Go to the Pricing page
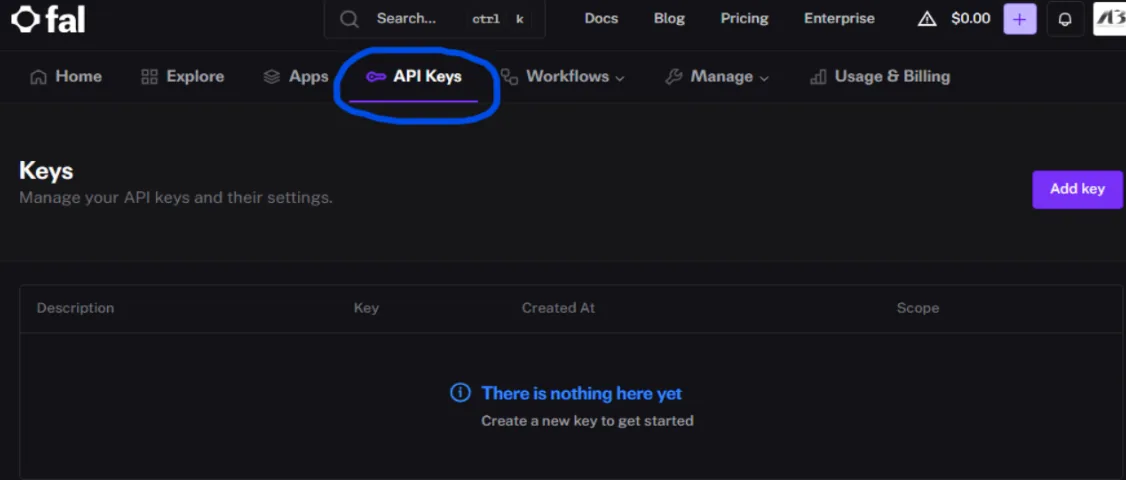 [x=744, y=19]
